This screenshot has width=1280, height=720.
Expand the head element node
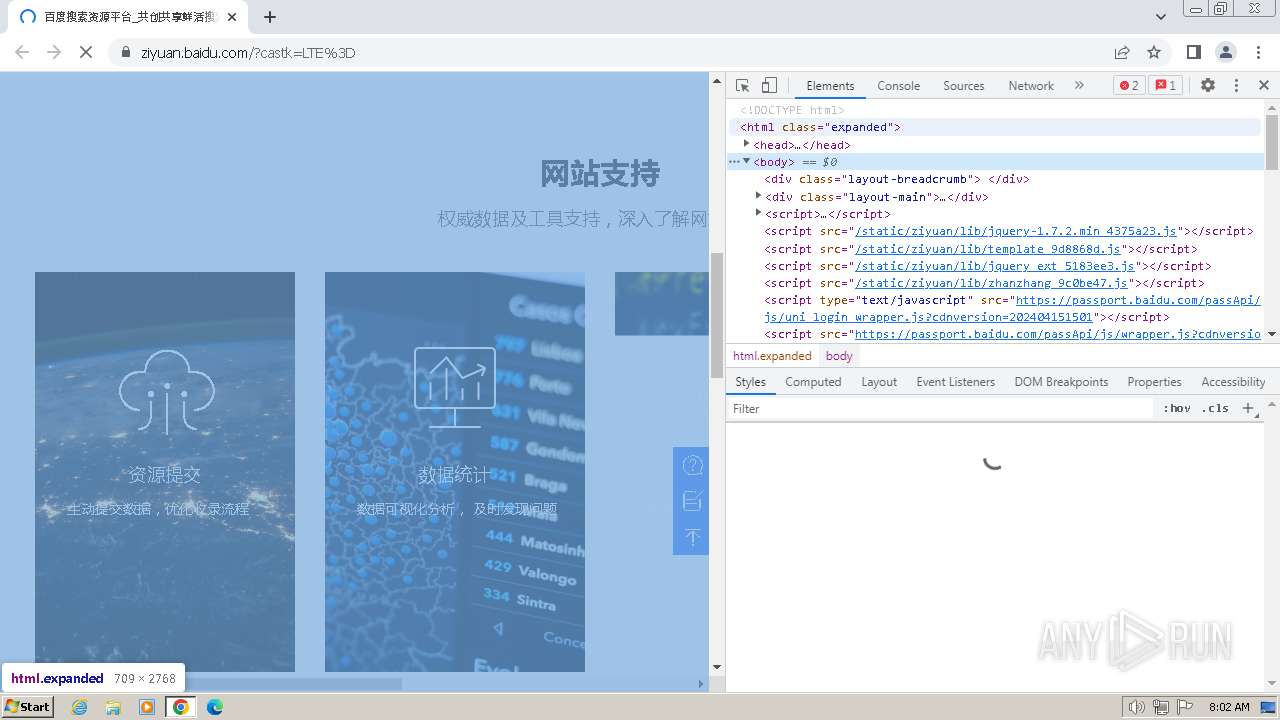coord(746,144)
